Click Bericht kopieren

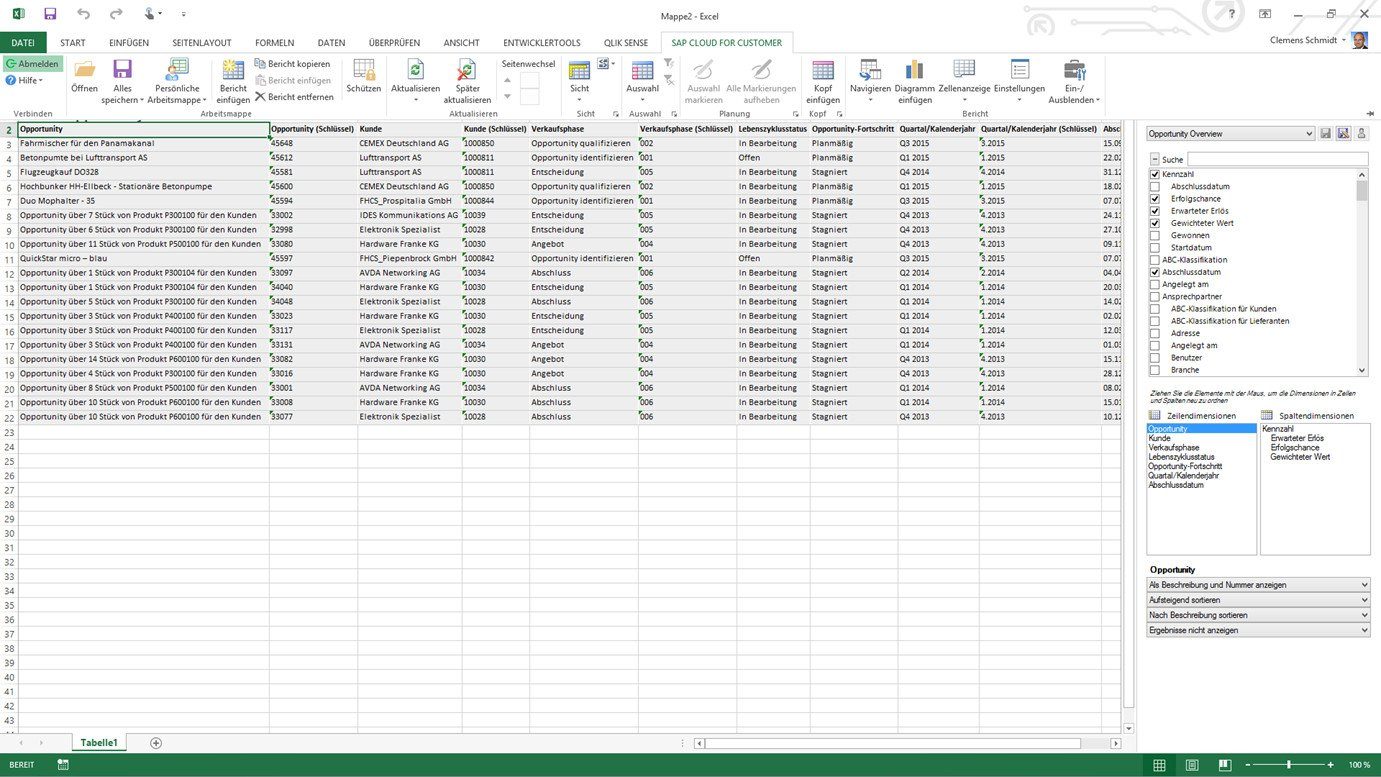click(x=292, y=63)
